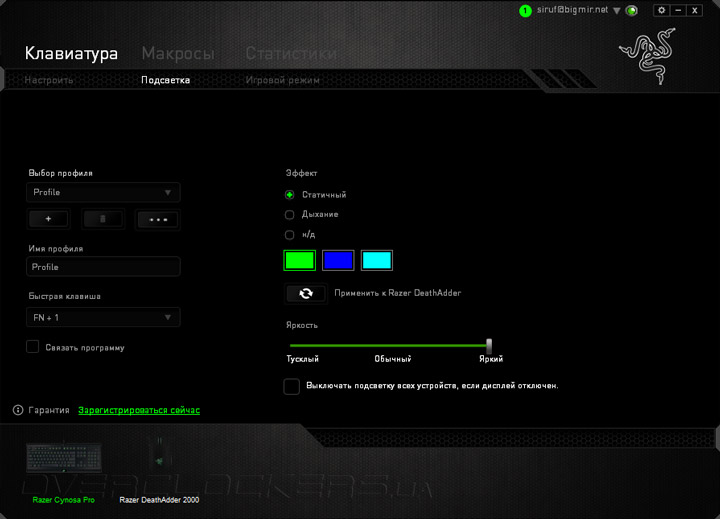Open the Быстрая клавиша FN + 1 dropdown
Viewport: 720px width, 519px height.
pyautogui.click(x=103, y=317)
